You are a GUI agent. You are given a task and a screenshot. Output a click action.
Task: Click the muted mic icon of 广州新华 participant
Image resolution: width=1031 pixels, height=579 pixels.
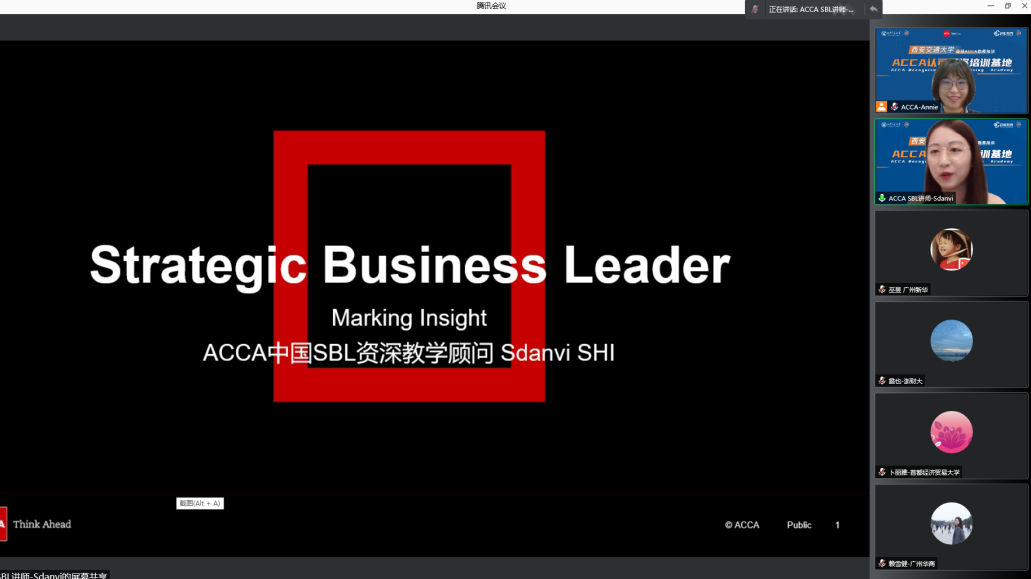(x=882, y=290)
